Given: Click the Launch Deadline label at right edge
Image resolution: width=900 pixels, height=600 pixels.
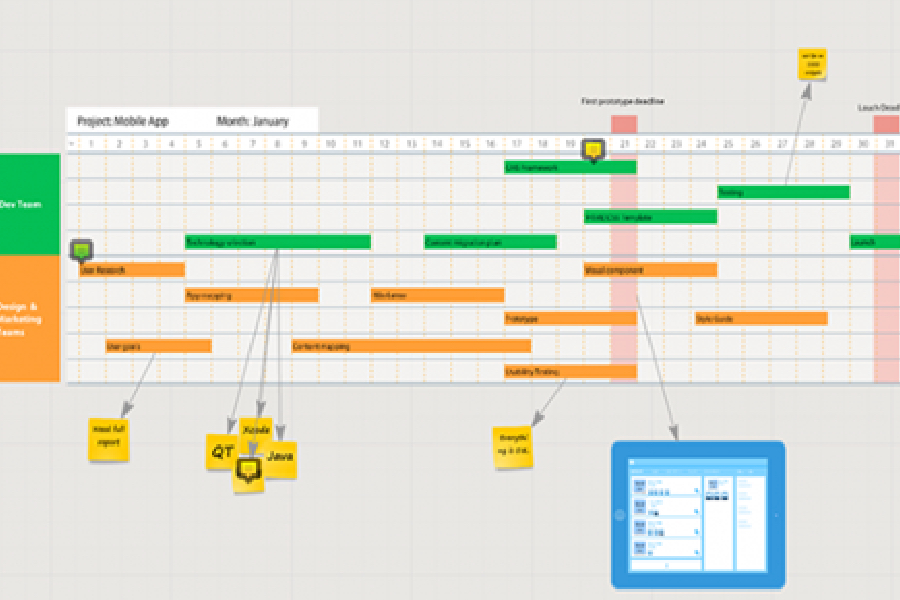Looking at the screenshot, I should click(879, 107).
